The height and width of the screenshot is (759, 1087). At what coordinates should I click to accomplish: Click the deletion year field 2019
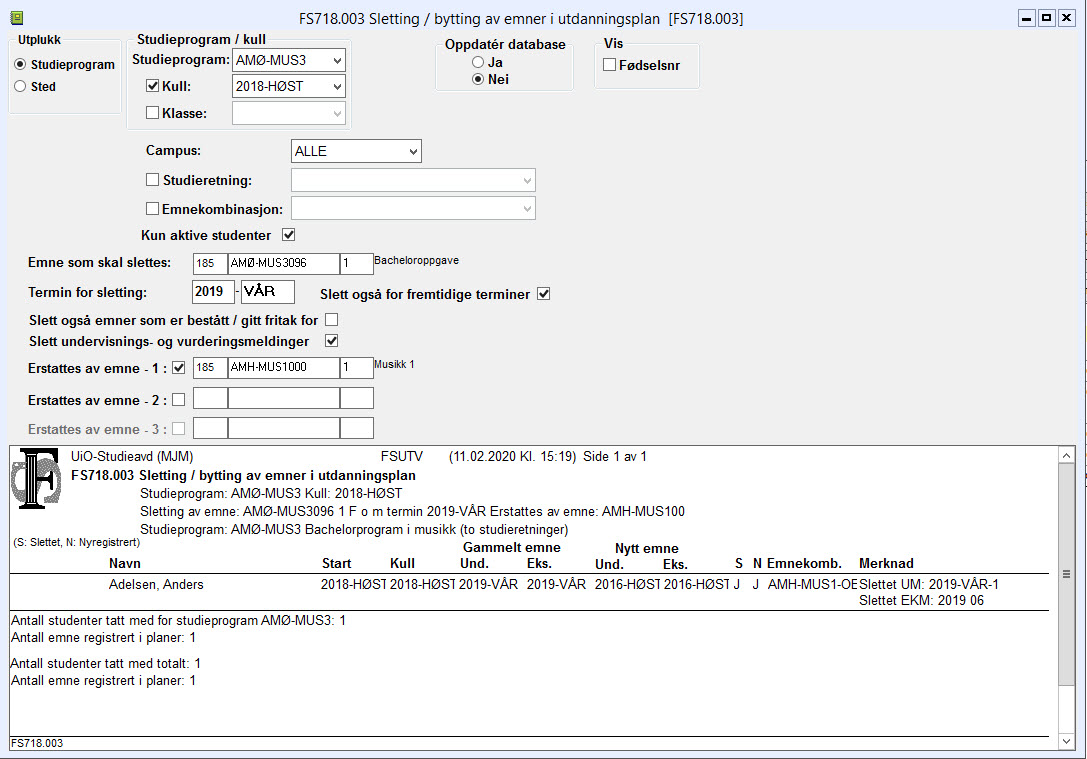tap(213, 292)
